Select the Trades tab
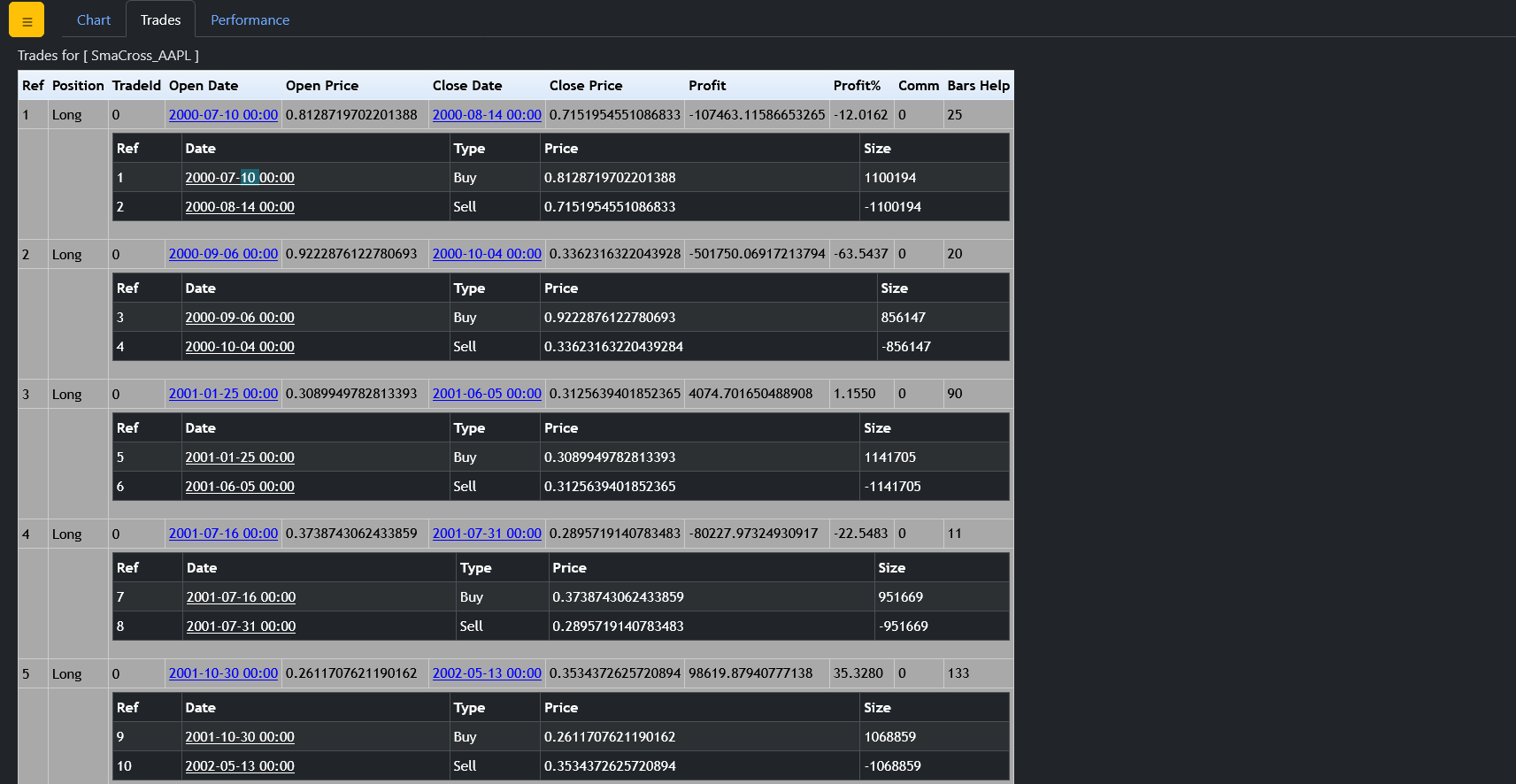Screen dimensions: 1516x784 coord(160,19)
